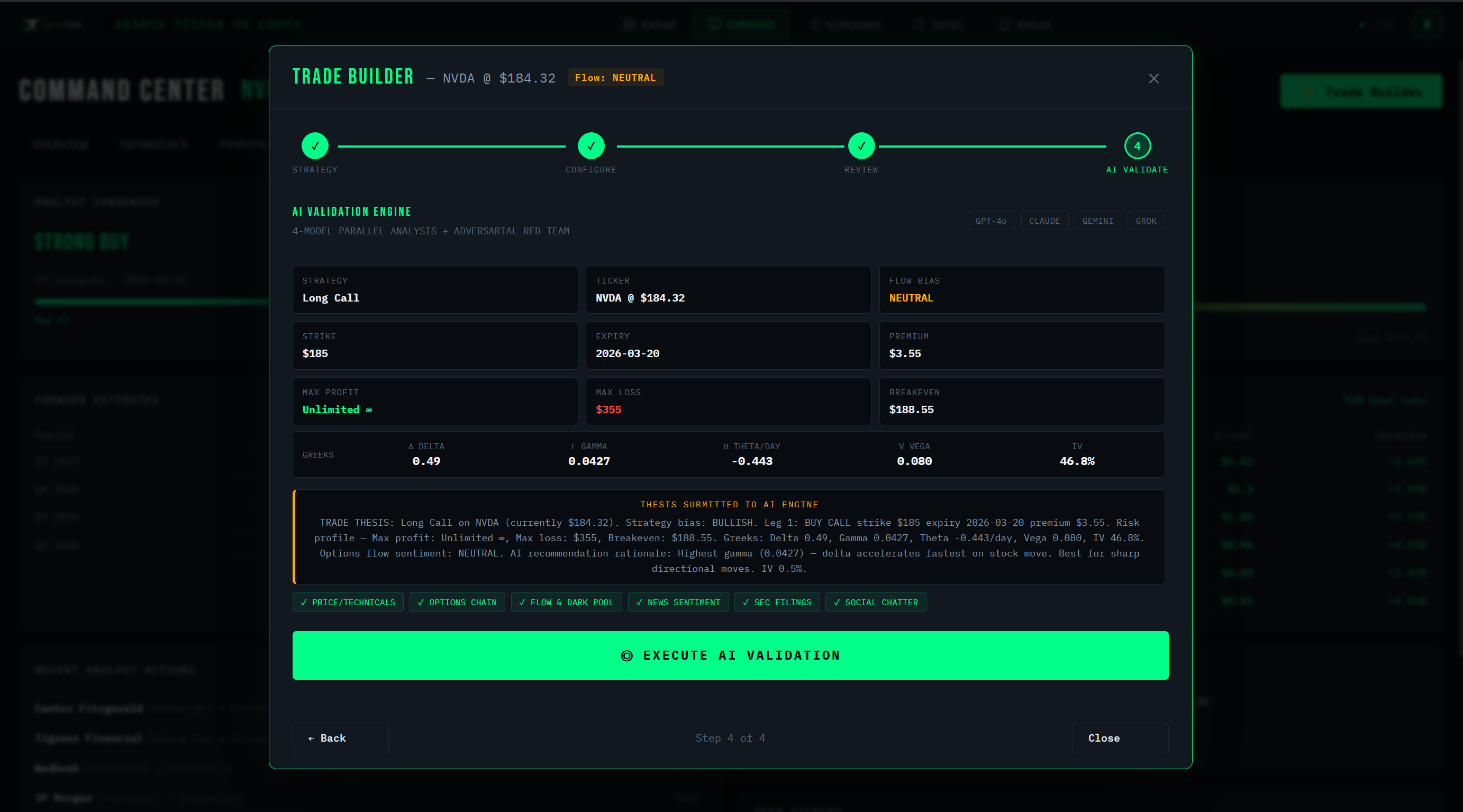Click the AI Validate step 4 circle
The width and height of the screenshot is (1463, 812).
(1137, 146)
